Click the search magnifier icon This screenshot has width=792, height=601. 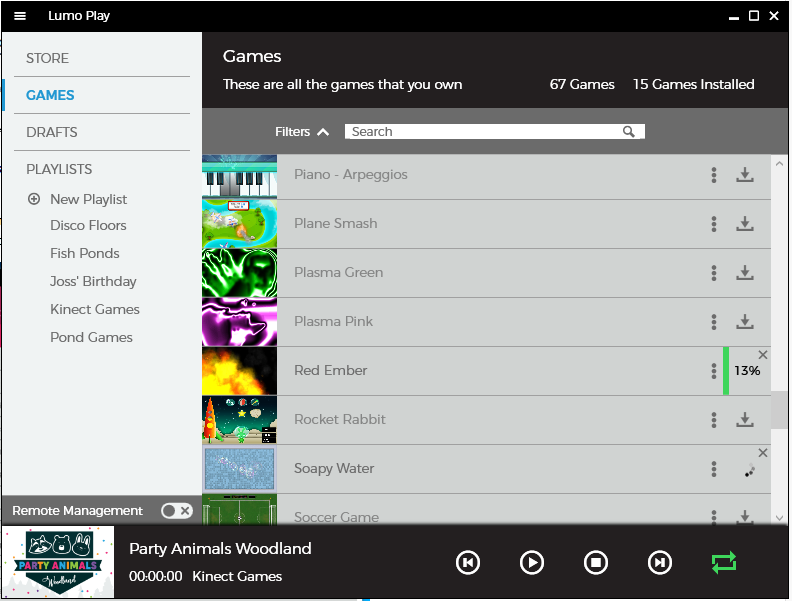coord(628,132)
